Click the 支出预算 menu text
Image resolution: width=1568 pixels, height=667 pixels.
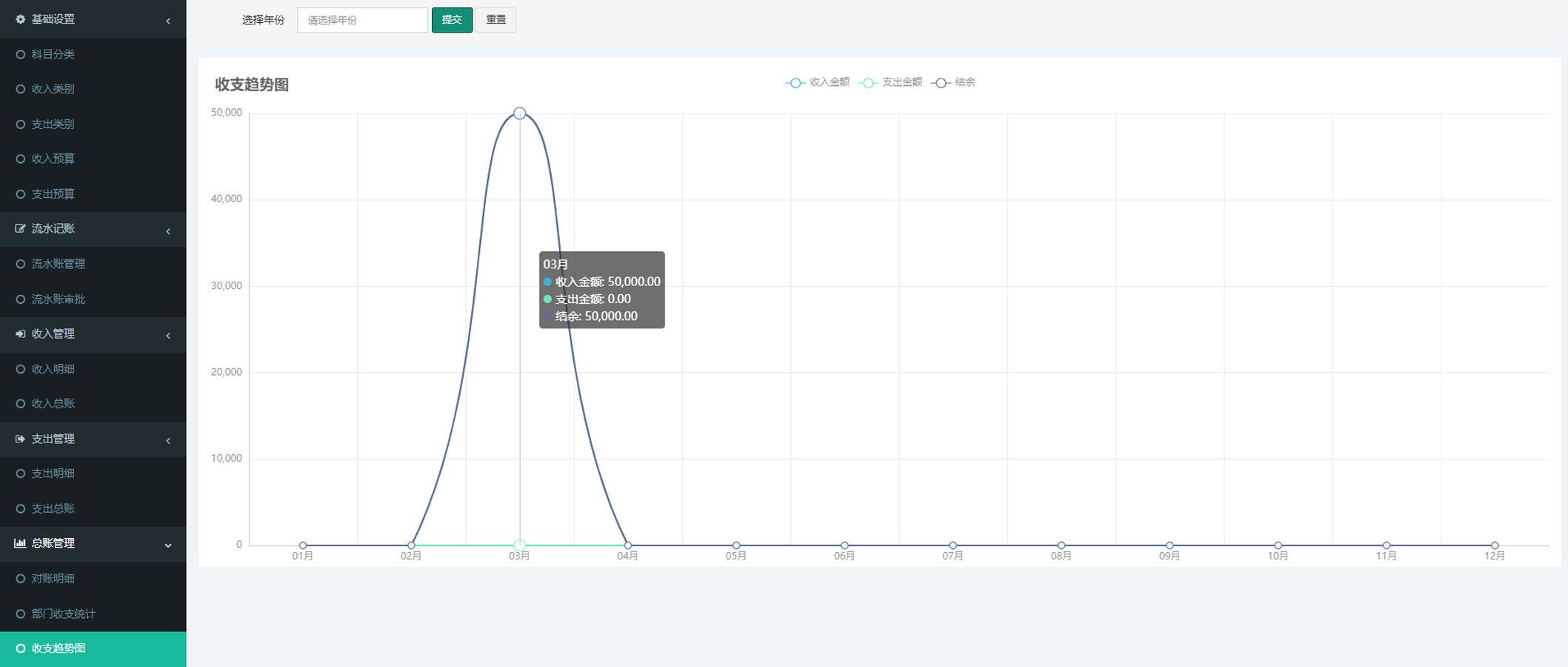(53, 194)
